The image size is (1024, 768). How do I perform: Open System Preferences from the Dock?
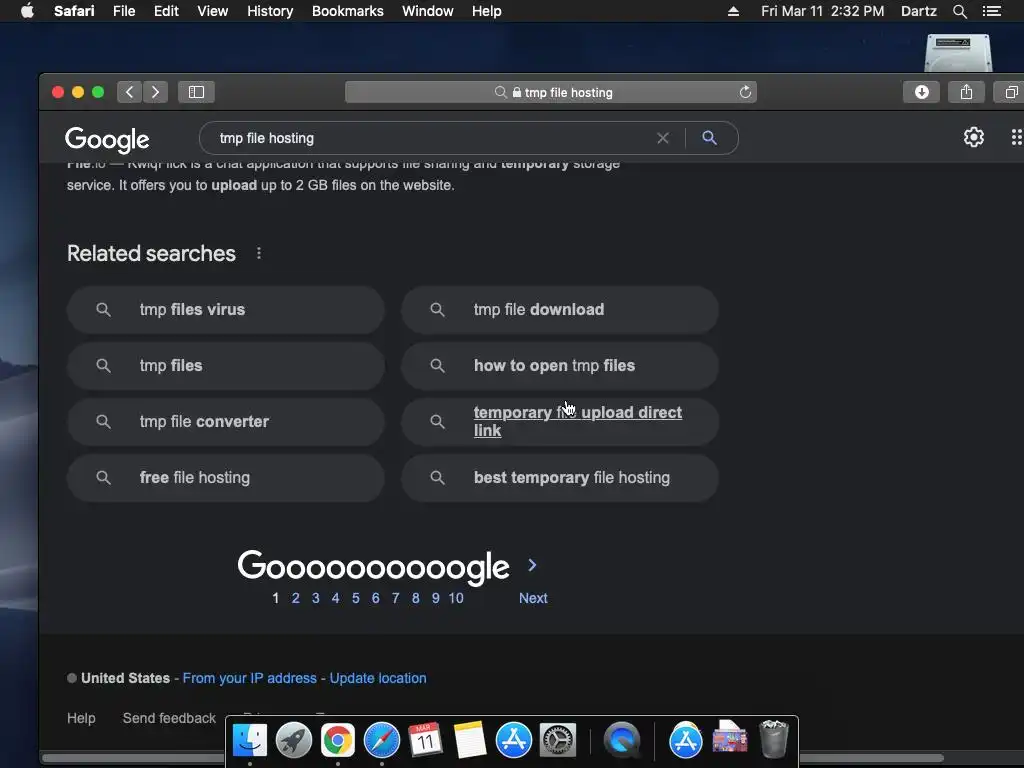tap(557, 741)
